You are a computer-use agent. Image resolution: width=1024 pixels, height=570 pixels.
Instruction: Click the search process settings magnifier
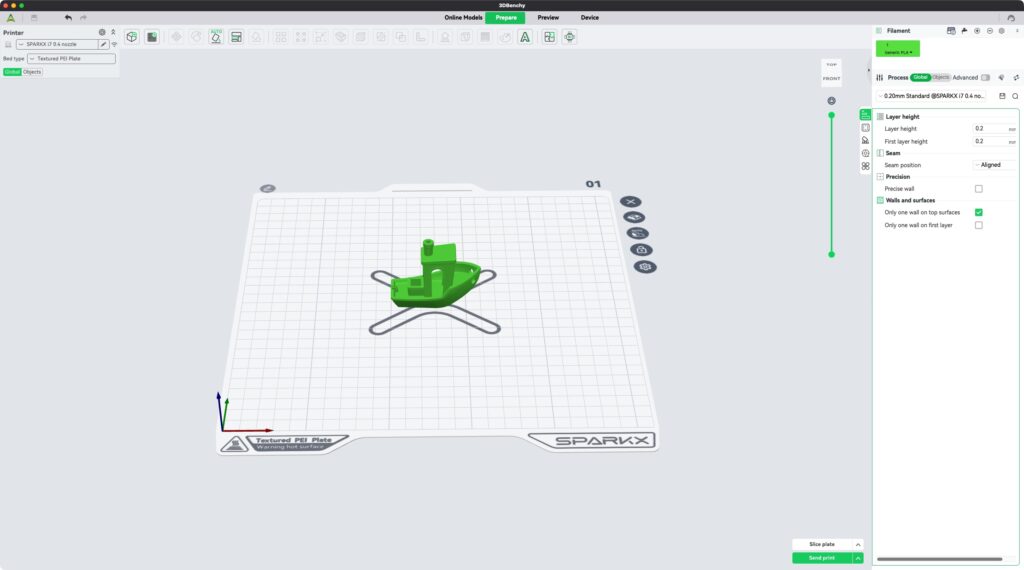coord(1015,96)
